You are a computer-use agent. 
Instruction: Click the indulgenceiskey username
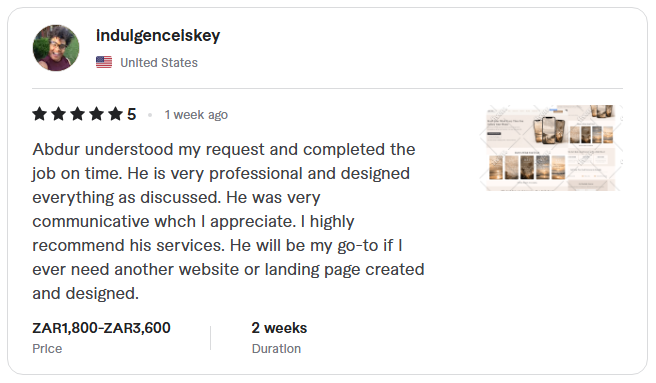point(158,36)
